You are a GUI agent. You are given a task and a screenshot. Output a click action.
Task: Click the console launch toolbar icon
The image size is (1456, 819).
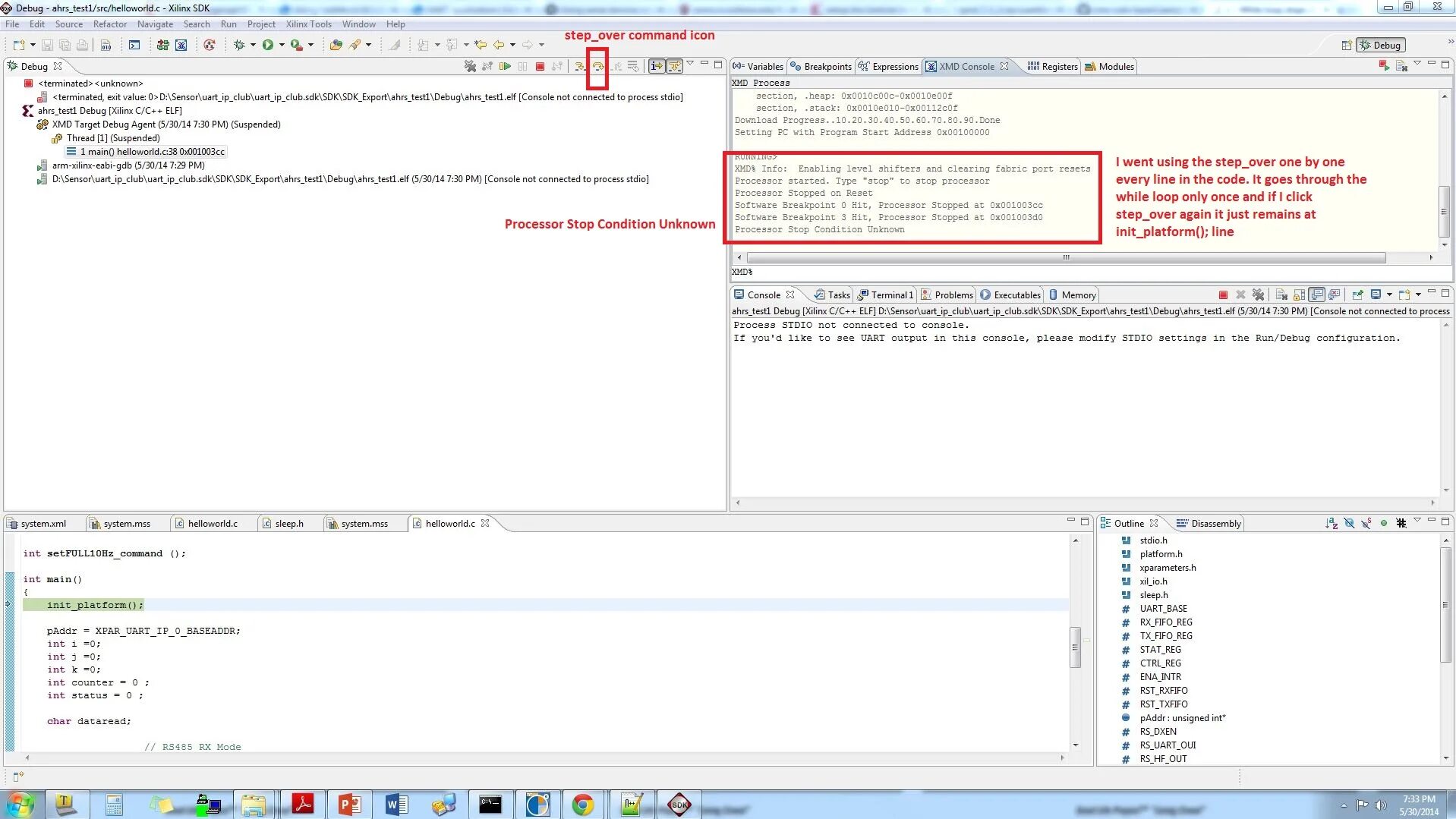134,46
